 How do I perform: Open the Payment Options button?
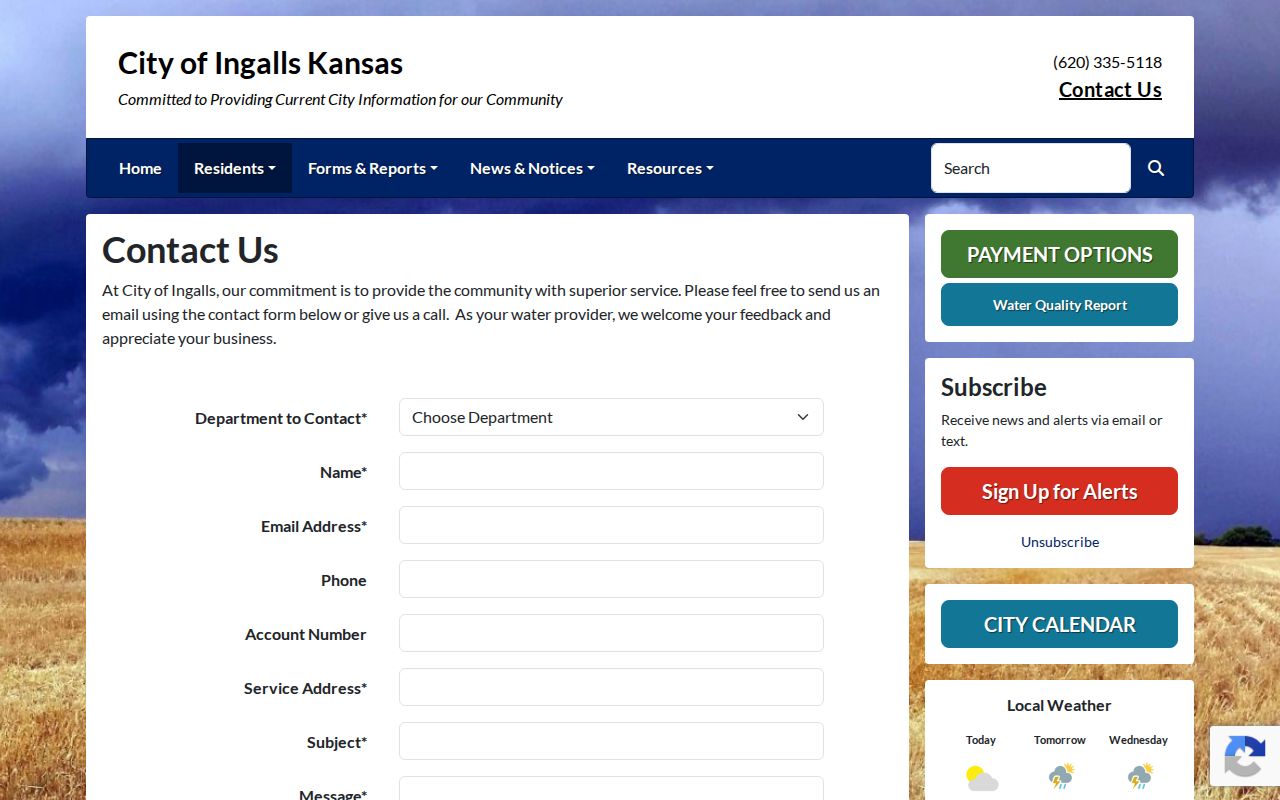(x=1059, y=254)
